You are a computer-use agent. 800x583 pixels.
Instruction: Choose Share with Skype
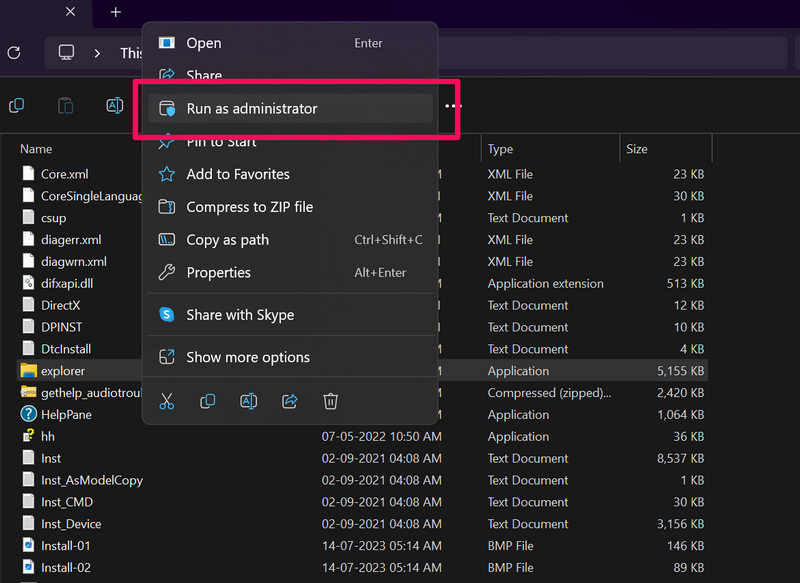pos(240,315)
